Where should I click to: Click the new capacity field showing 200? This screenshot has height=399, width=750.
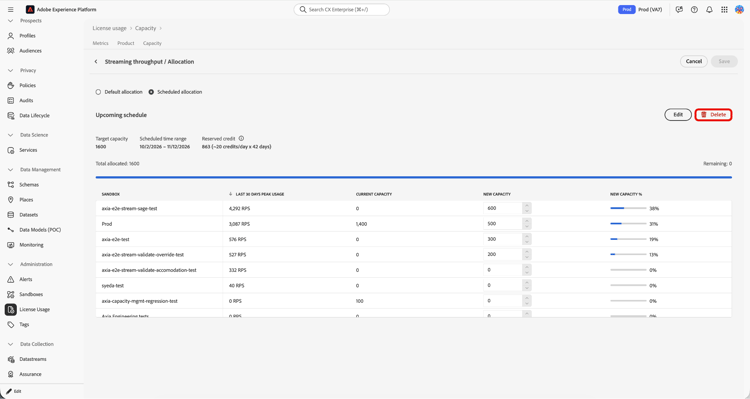coord(503,255)
